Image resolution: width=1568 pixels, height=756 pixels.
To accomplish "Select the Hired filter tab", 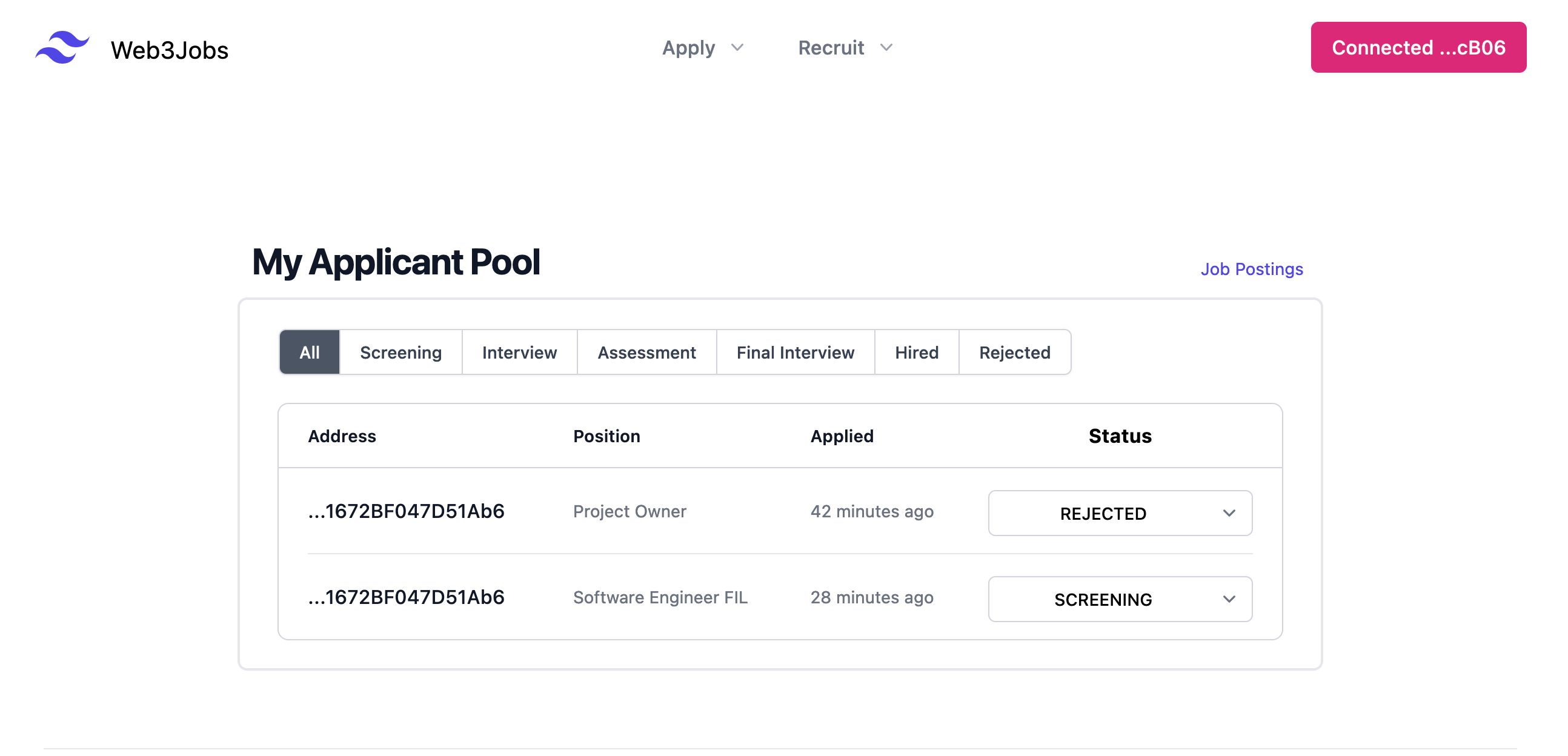I will tap(916, 351).
